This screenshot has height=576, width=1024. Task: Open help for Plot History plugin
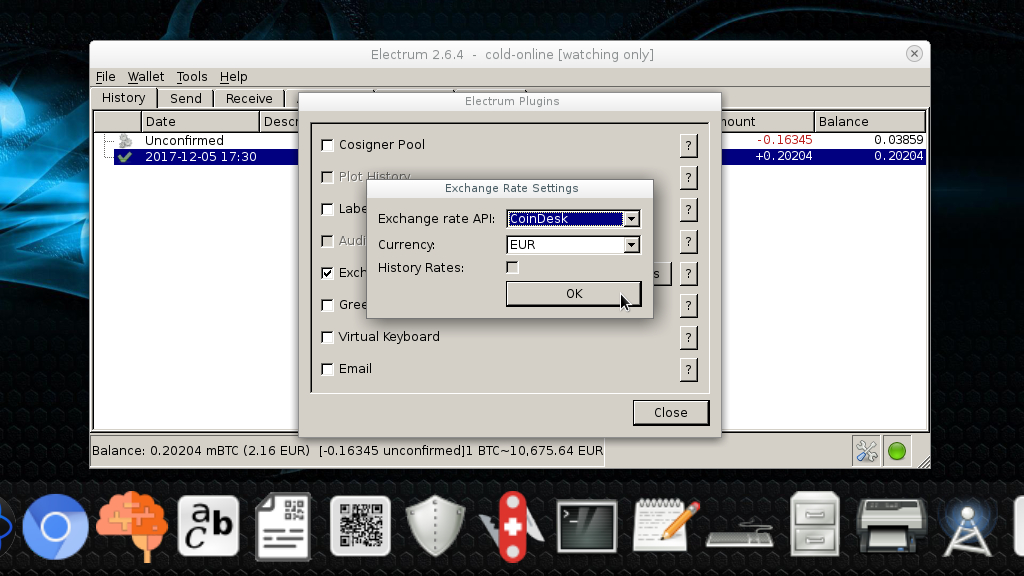[688, 178]
